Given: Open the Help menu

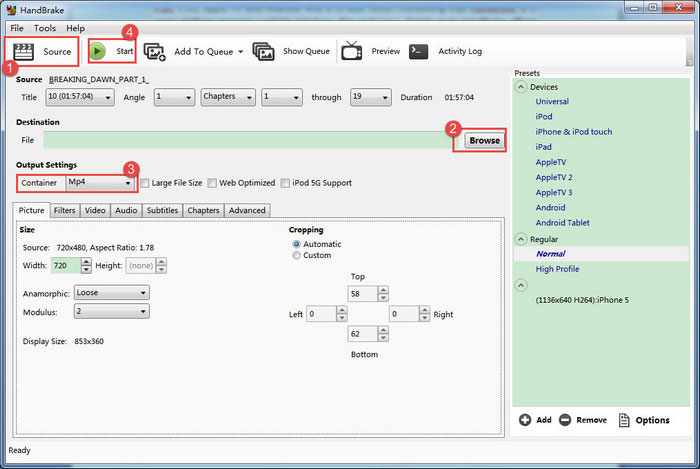Looking at the screenshot, I should pyautogui.click(x=75, y=28).
